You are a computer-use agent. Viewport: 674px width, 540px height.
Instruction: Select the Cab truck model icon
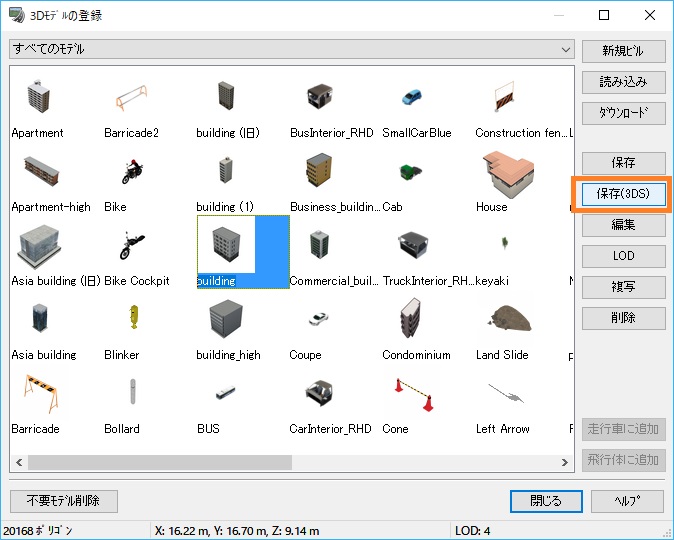(x=411, y=172)
